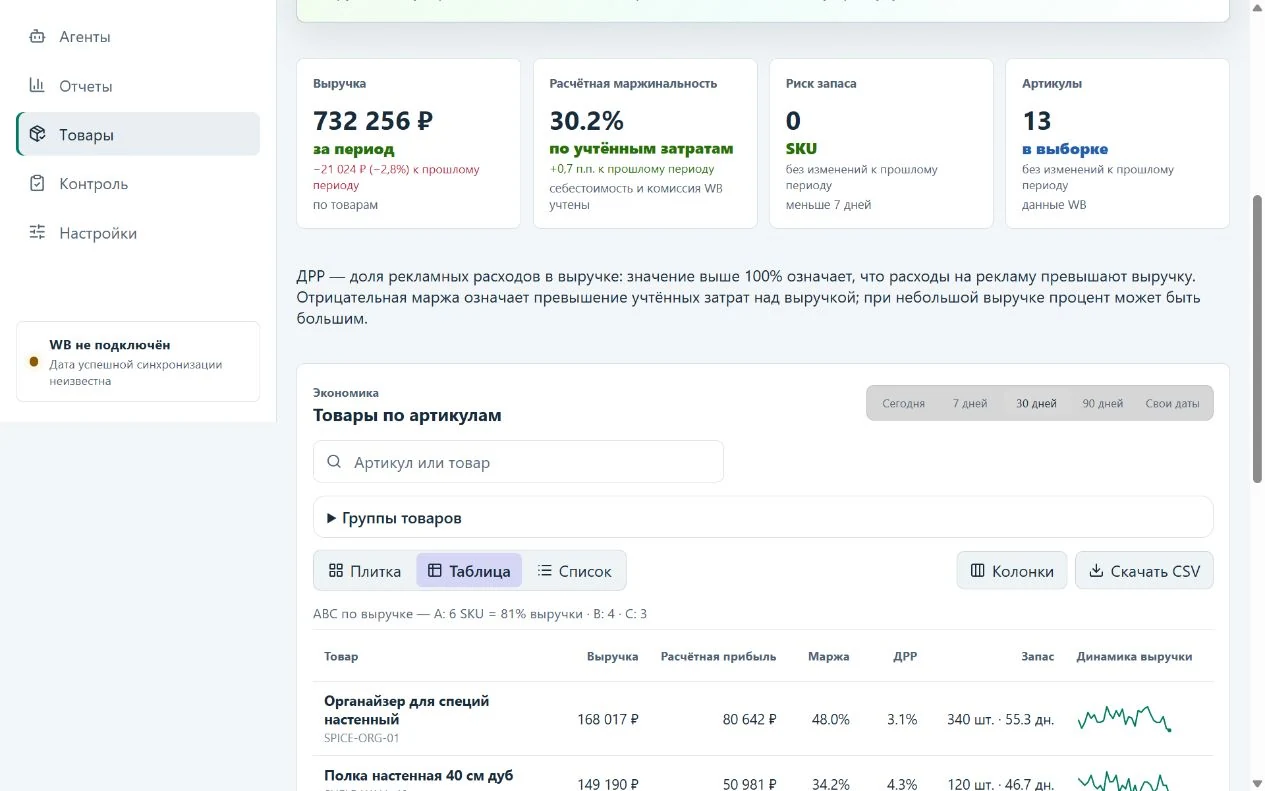
Task: Choose Свои даты period option
Action: point(1172,404)
